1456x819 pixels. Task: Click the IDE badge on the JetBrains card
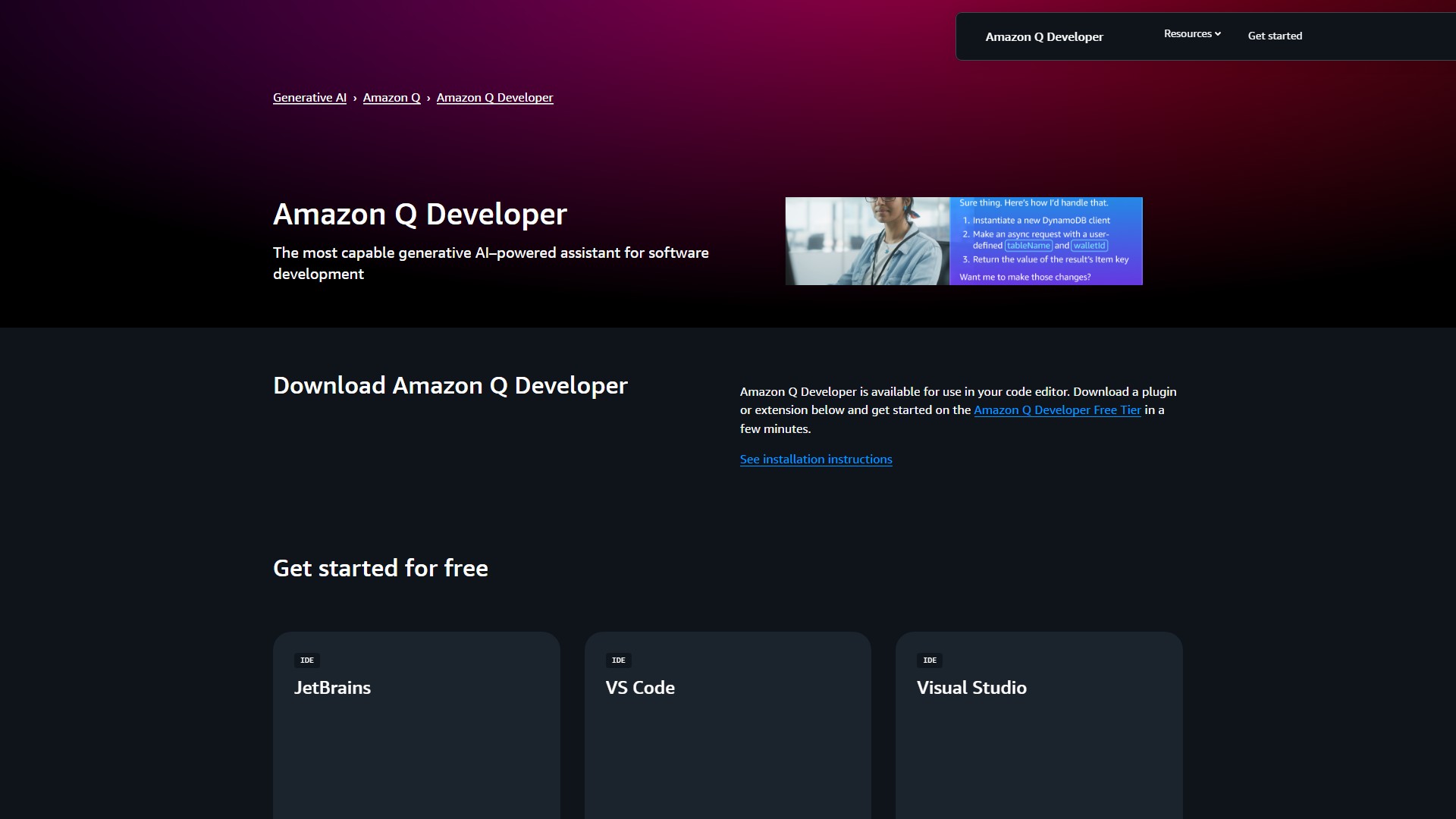point(307,660)
